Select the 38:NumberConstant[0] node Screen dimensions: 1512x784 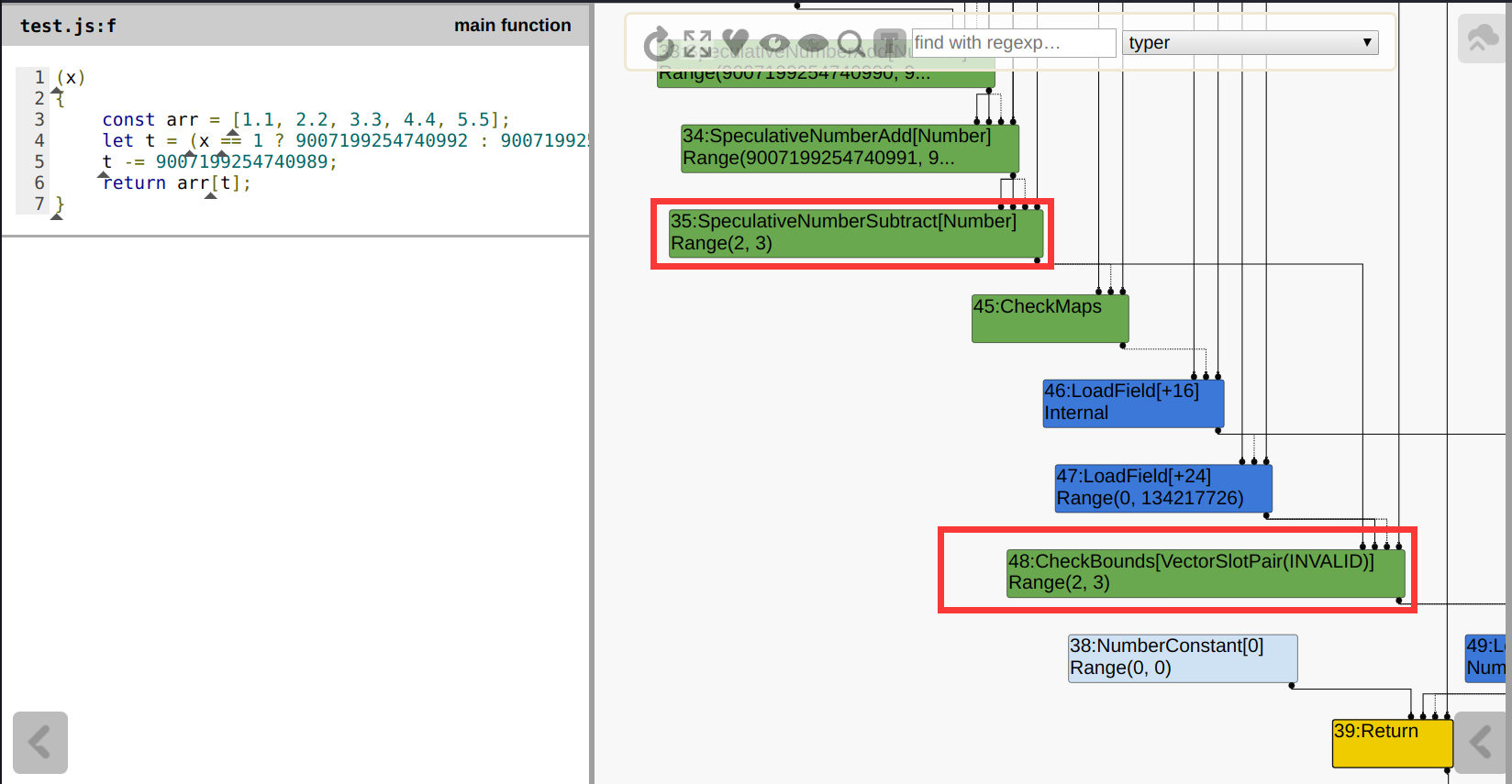pos(1182,657)
